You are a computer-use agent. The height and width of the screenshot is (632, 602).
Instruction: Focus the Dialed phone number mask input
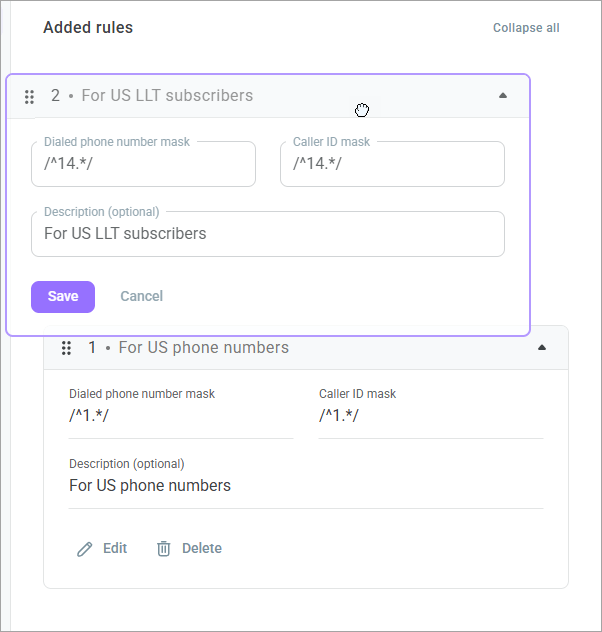point(143,165)
